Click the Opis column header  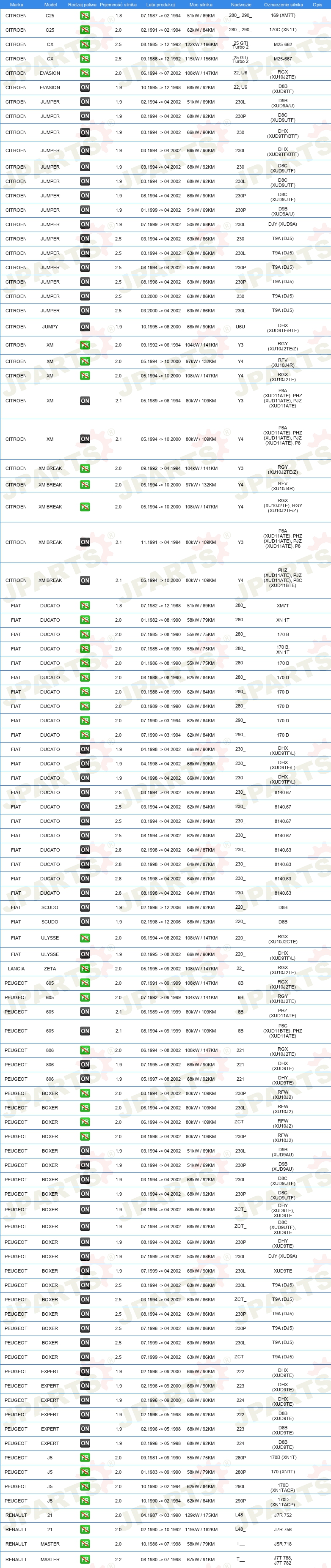(317, 4)
